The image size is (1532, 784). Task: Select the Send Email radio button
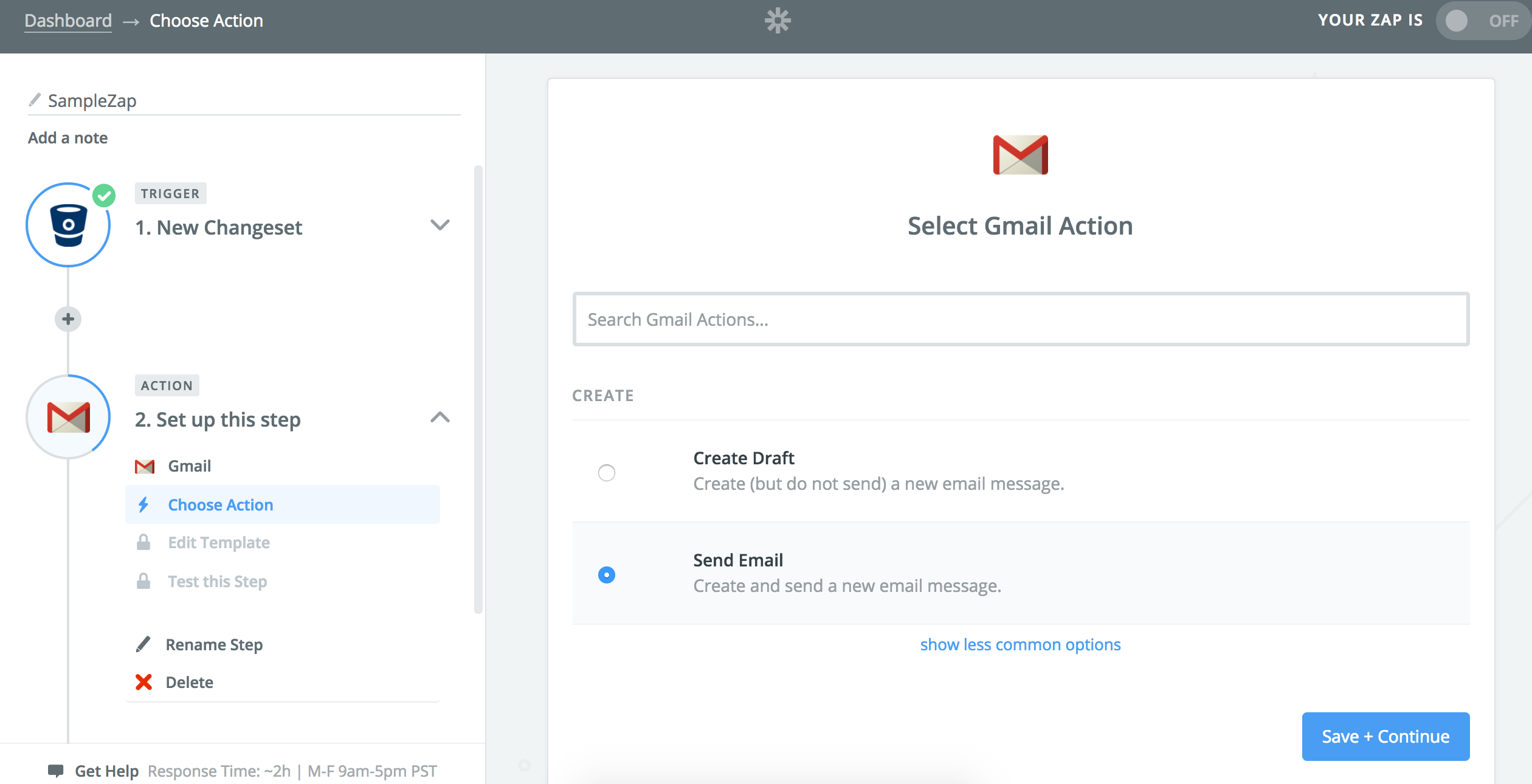point(606,574)
